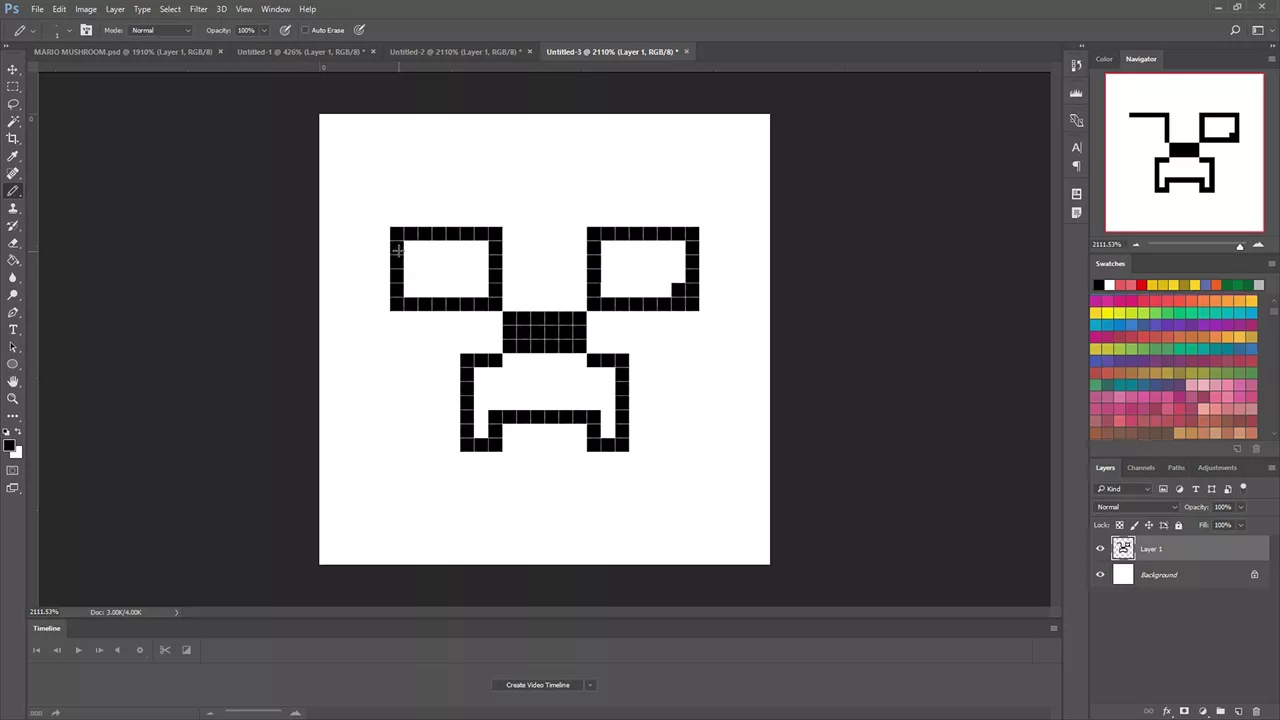Select the Move tool

tap(13, 69)
